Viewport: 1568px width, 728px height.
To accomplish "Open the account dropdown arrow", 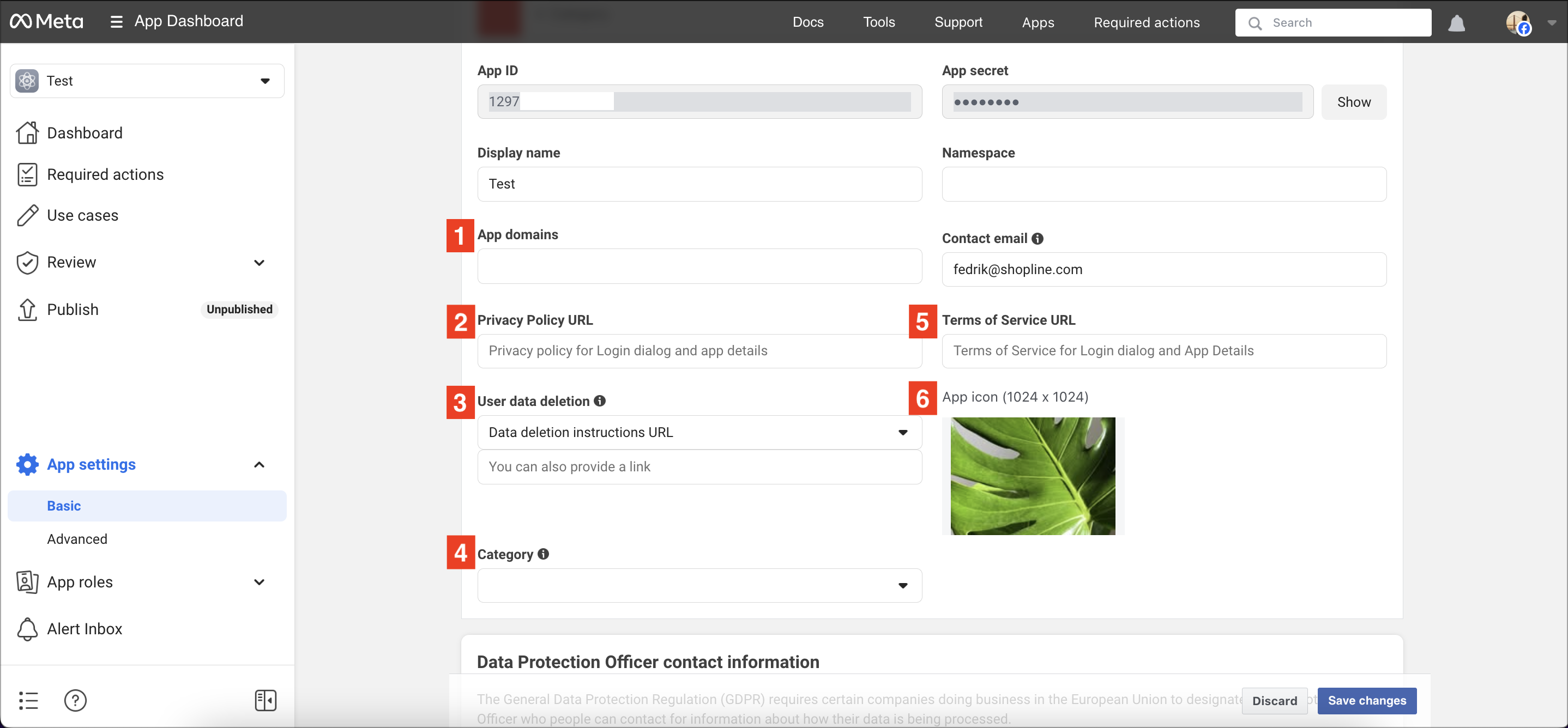I will click(x=1552, y=23).
